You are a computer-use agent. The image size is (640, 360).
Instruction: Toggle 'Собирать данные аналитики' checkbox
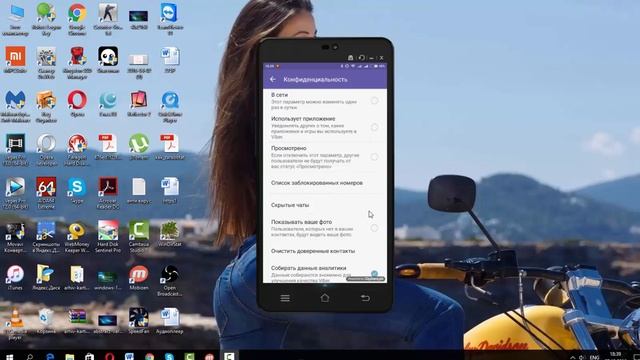tap(374, 274)
